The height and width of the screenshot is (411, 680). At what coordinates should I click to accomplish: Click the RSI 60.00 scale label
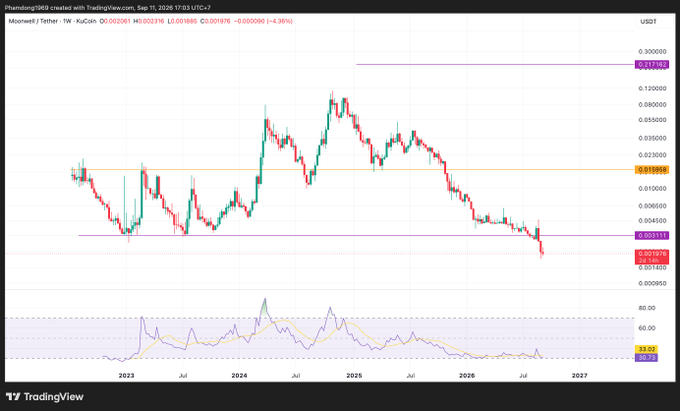pyautogui.click(x=647, y=328)
